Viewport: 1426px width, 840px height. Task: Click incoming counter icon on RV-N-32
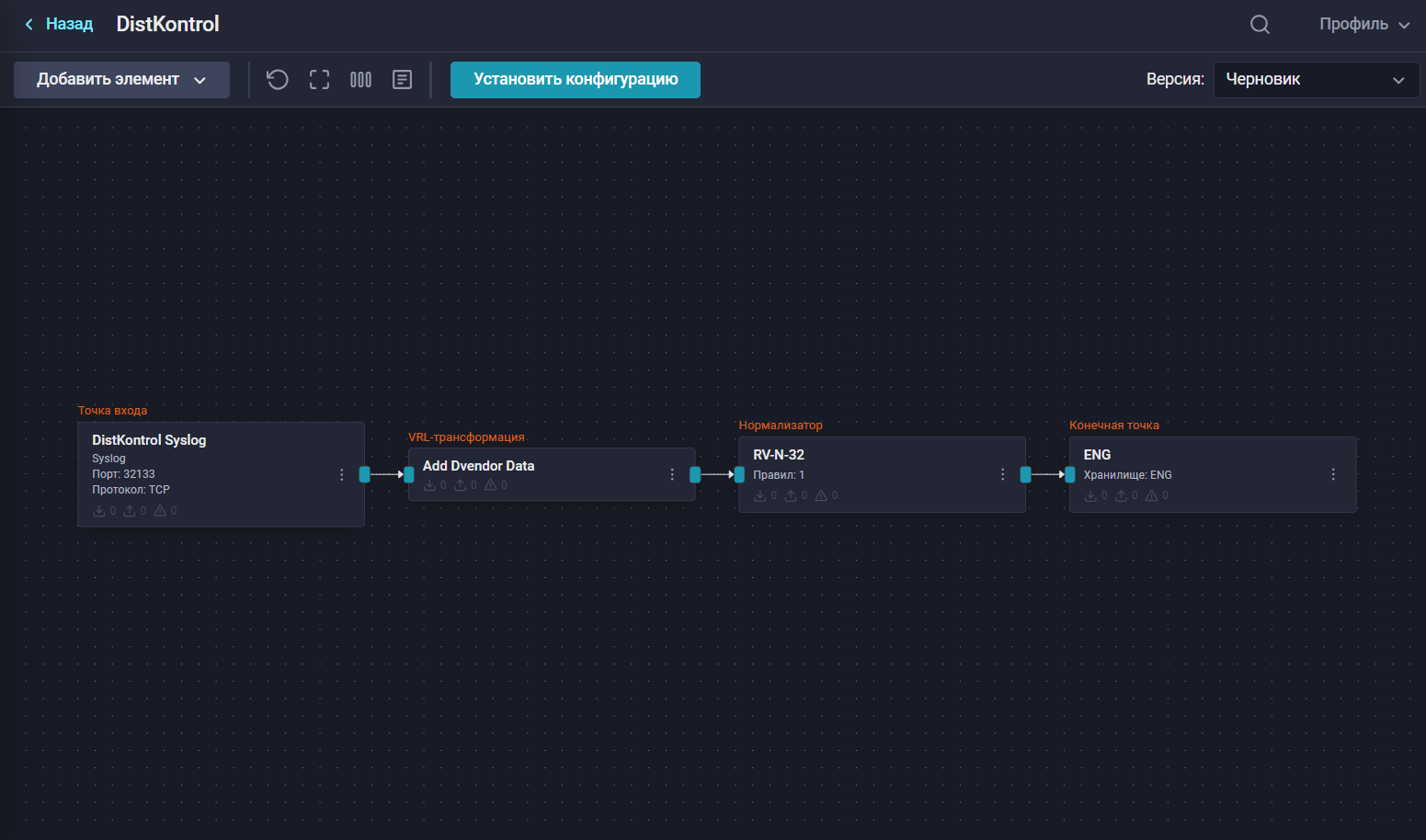pos(760,495)
